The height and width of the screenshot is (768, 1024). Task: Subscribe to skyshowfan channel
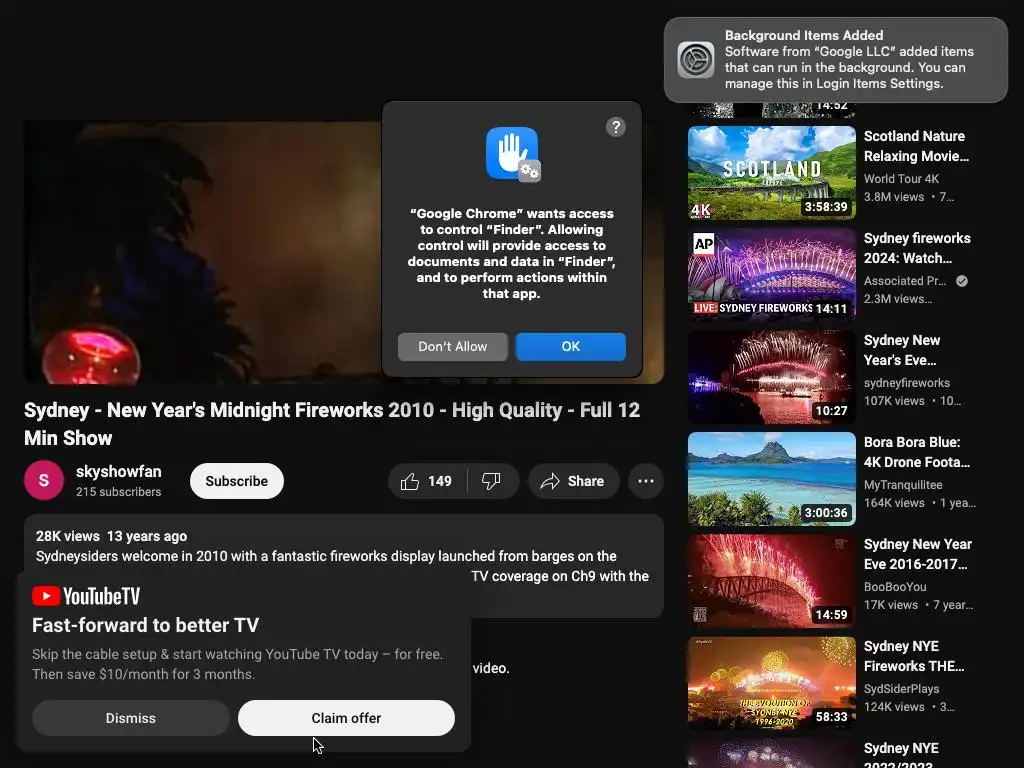(236, 481)
